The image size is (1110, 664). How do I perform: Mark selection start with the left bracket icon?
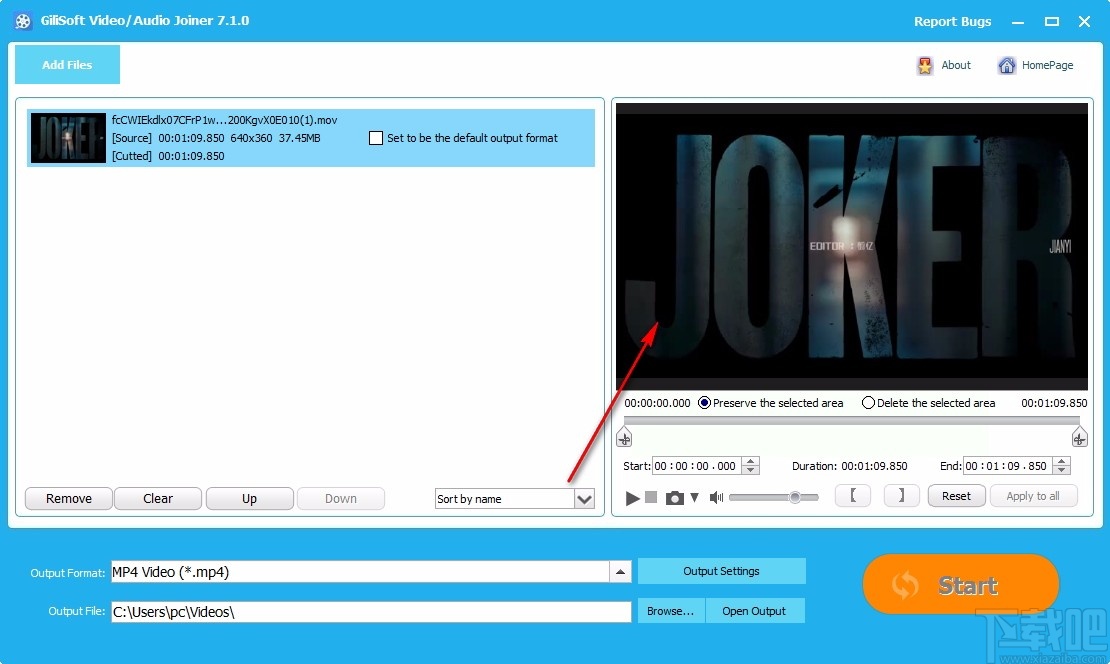pos(852,496)
